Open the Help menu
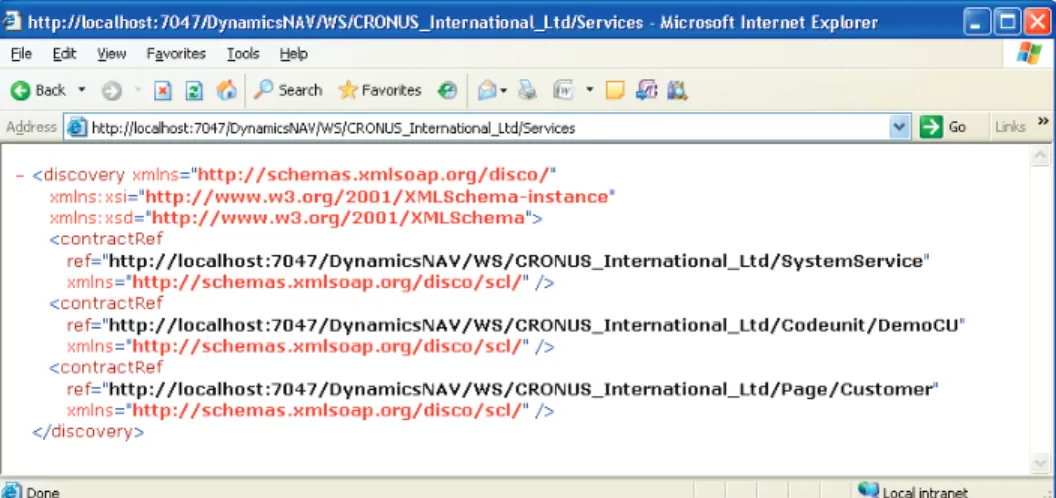 294,54
